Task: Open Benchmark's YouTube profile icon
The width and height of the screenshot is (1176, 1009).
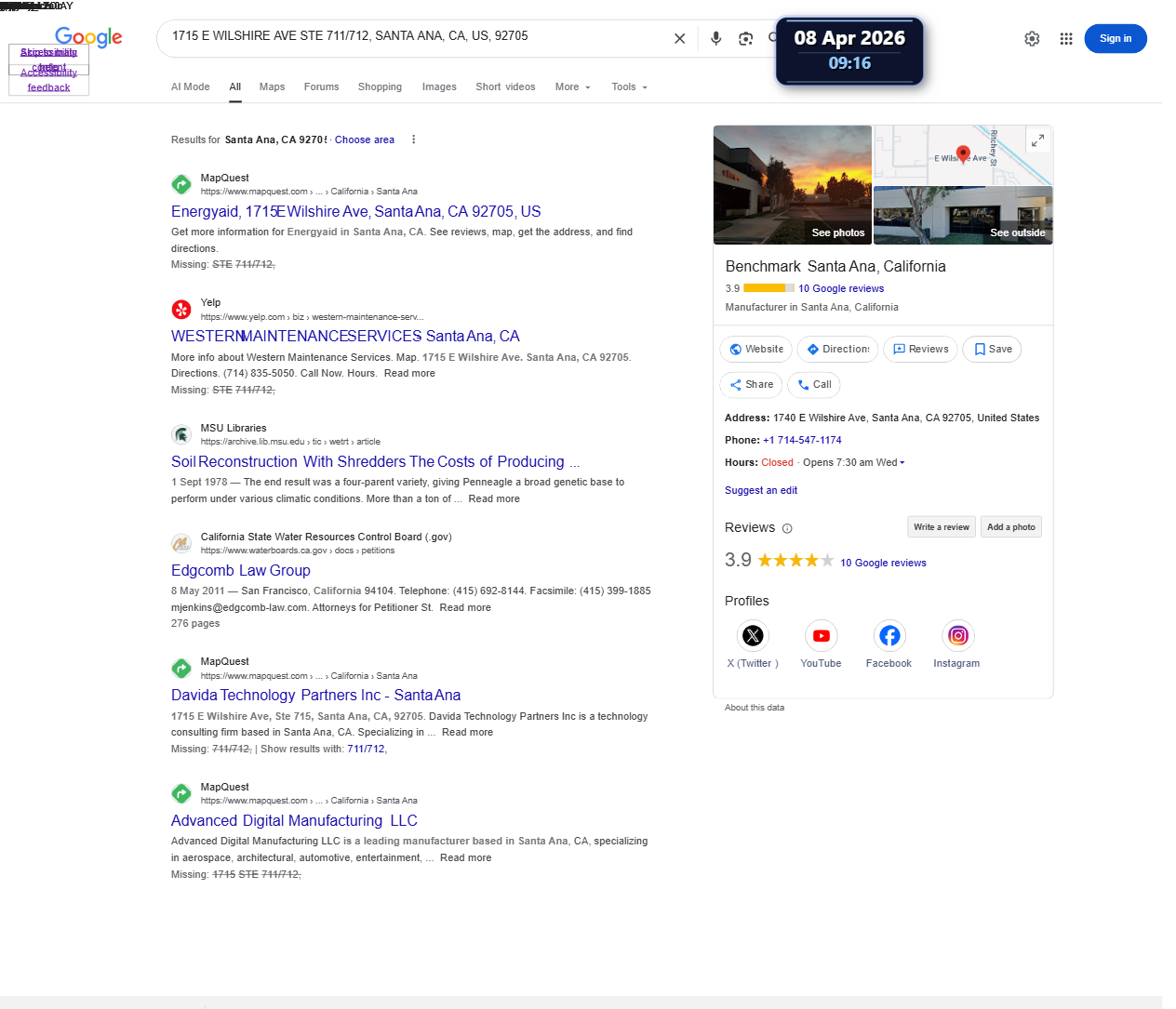Action: 821,636
